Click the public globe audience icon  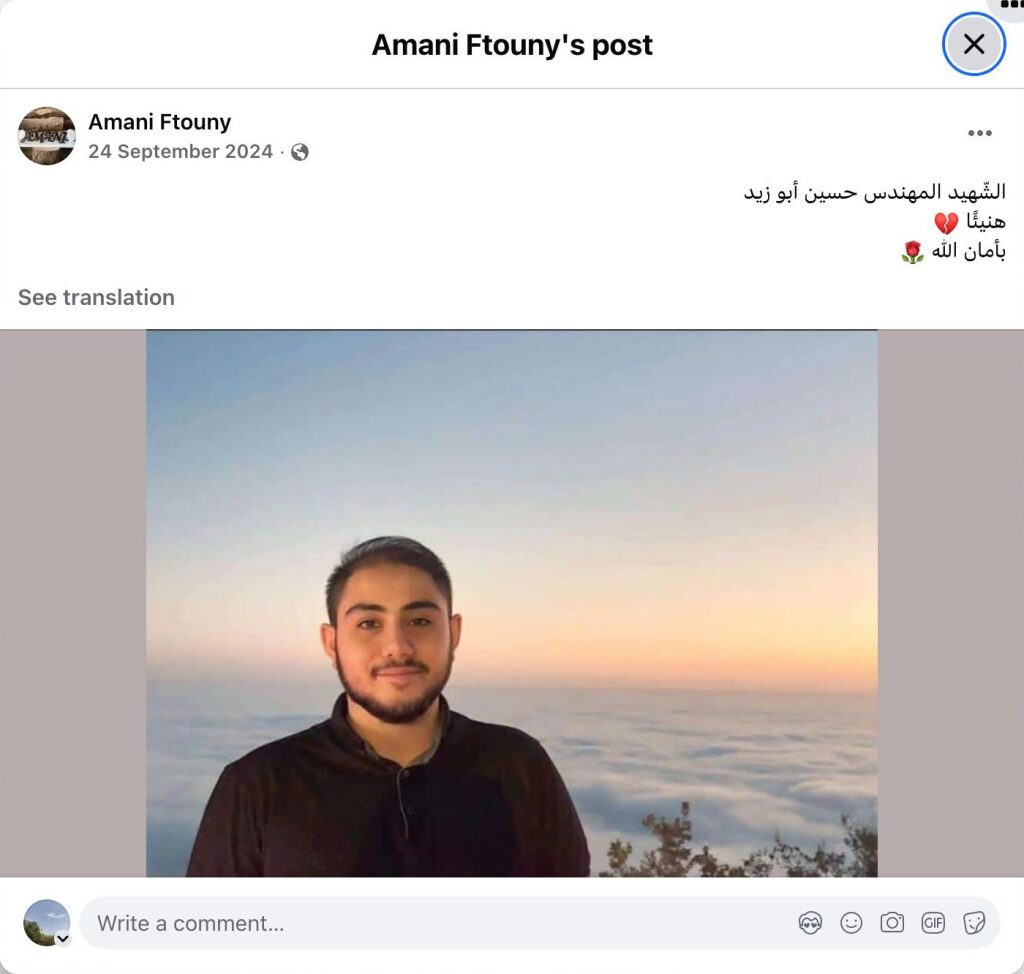tap(300, 152)
